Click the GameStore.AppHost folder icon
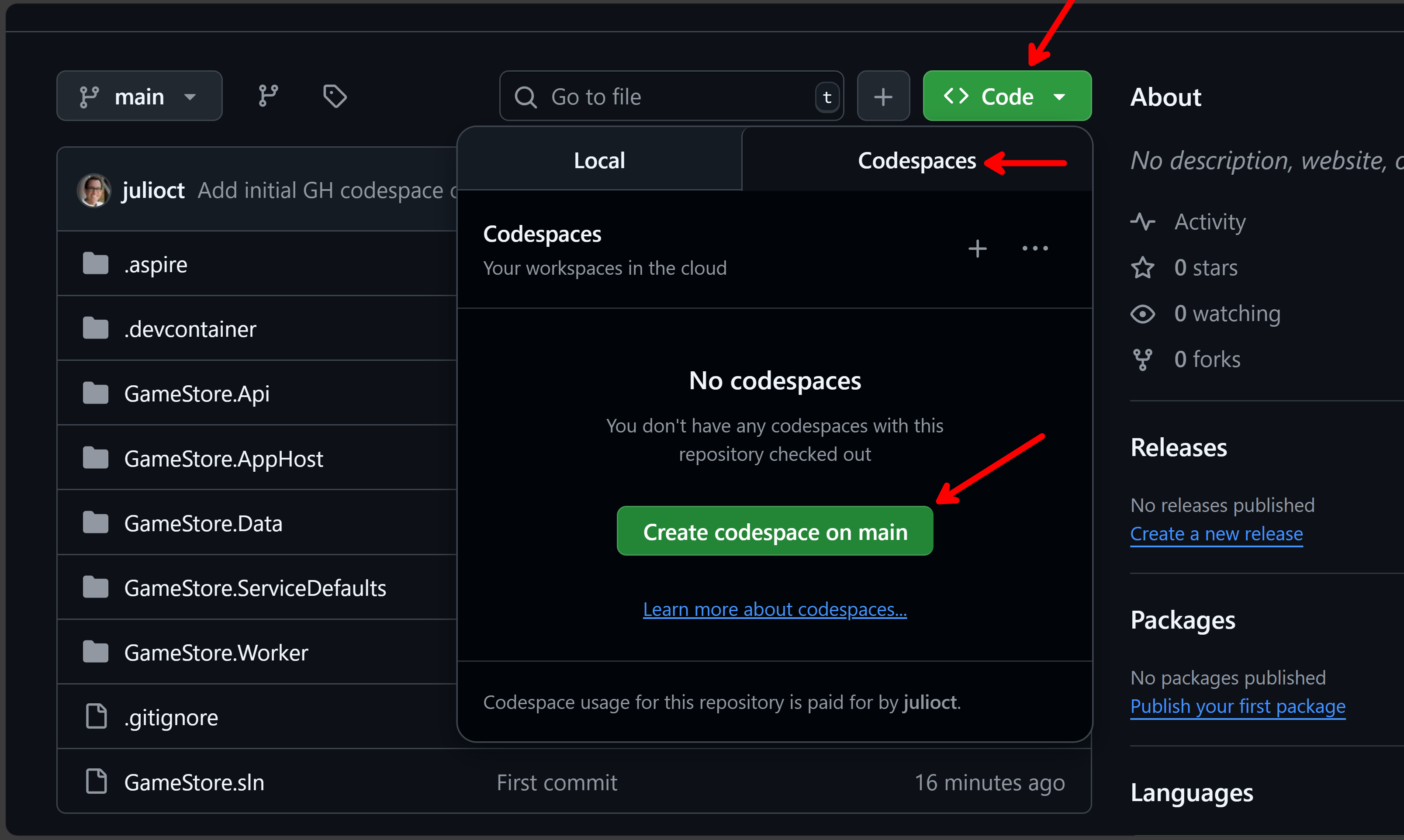The height and width of the screenshot is (840, 1404). coord(96,458)
